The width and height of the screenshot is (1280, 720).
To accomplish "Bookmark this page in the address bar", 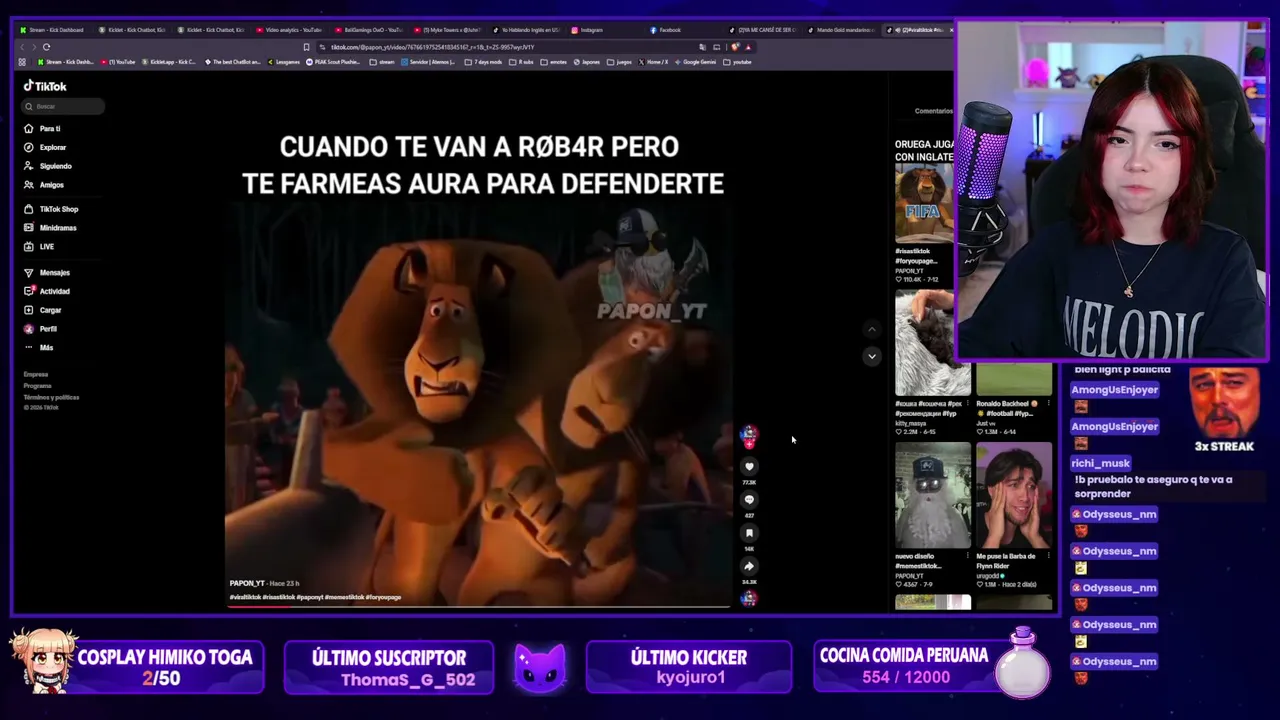I will tap(306, 47).
